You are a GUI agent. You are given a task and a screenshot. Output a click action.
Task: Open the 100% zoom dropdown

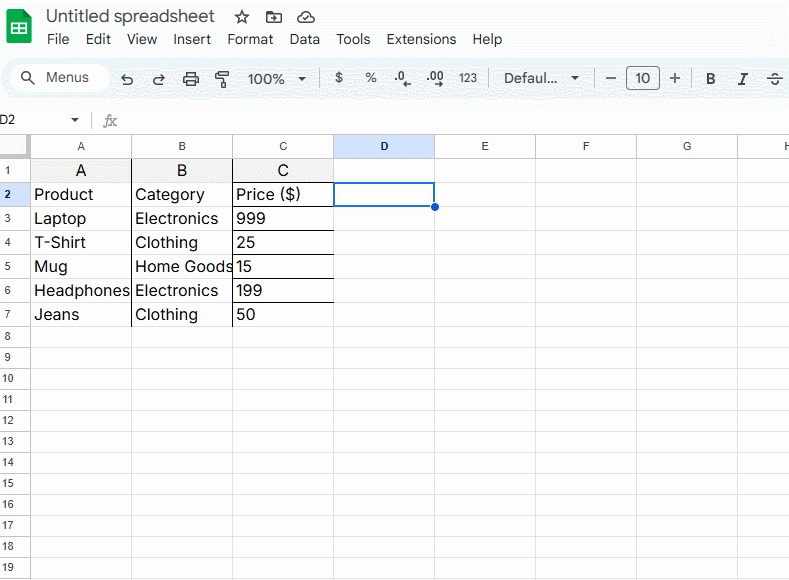coord(276,79)
